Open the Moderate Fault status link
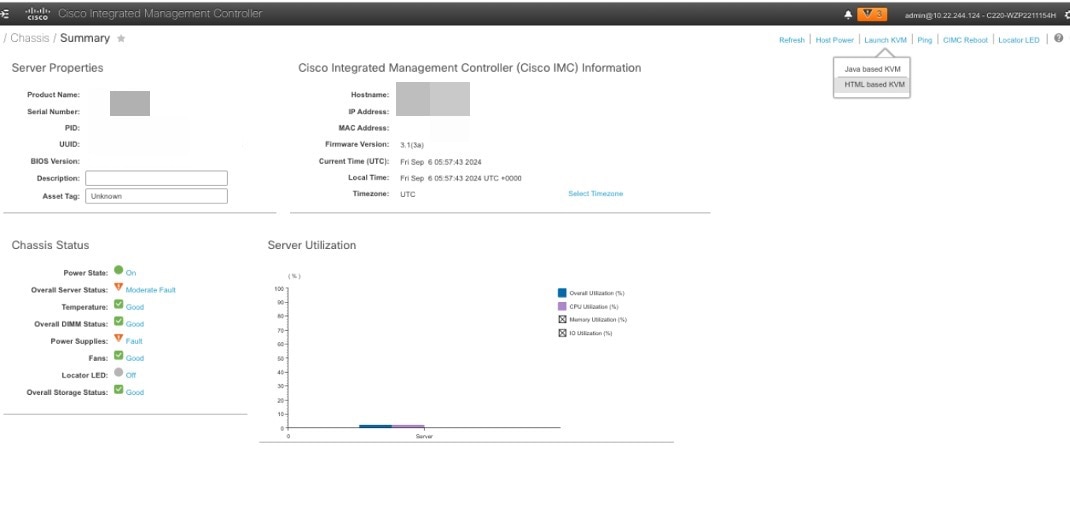The image size is (1070, 506). 150,290
